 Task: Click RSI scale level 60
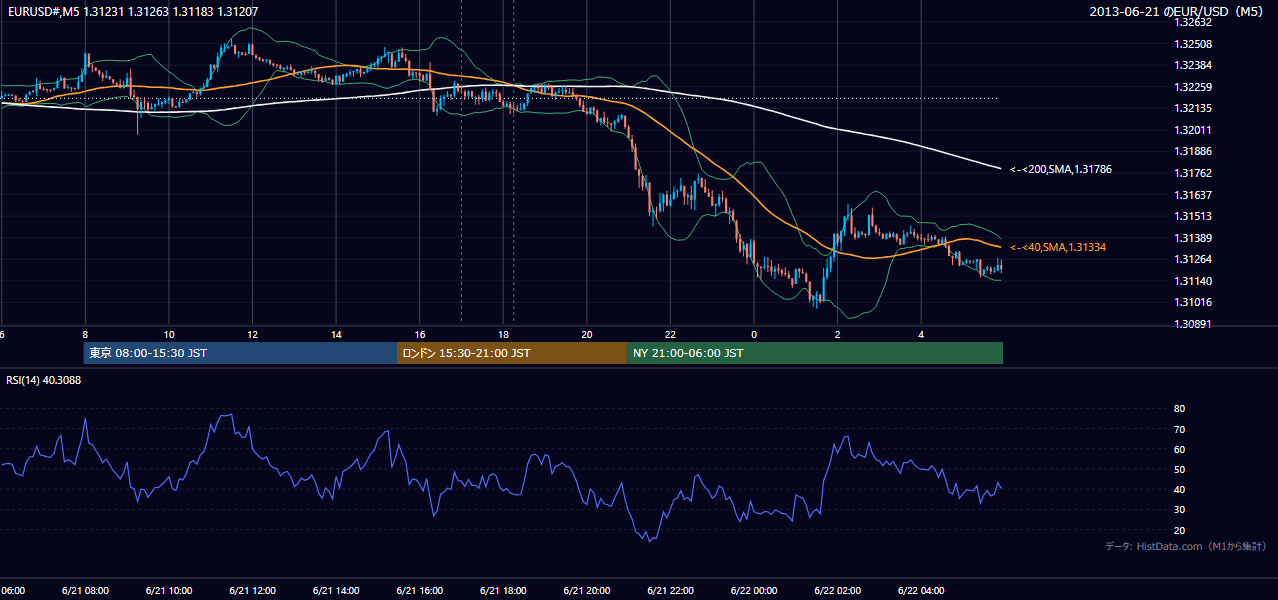pyautogui.click(x=1180, y=449)
